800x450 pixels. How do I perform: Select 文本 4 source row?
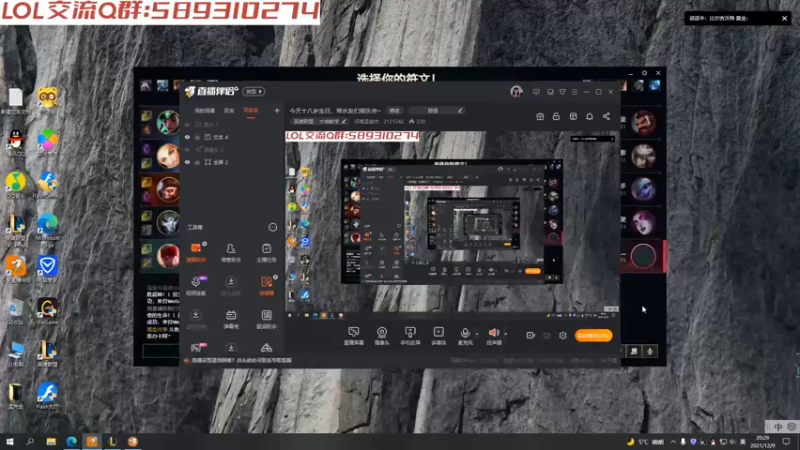(232, 137)
